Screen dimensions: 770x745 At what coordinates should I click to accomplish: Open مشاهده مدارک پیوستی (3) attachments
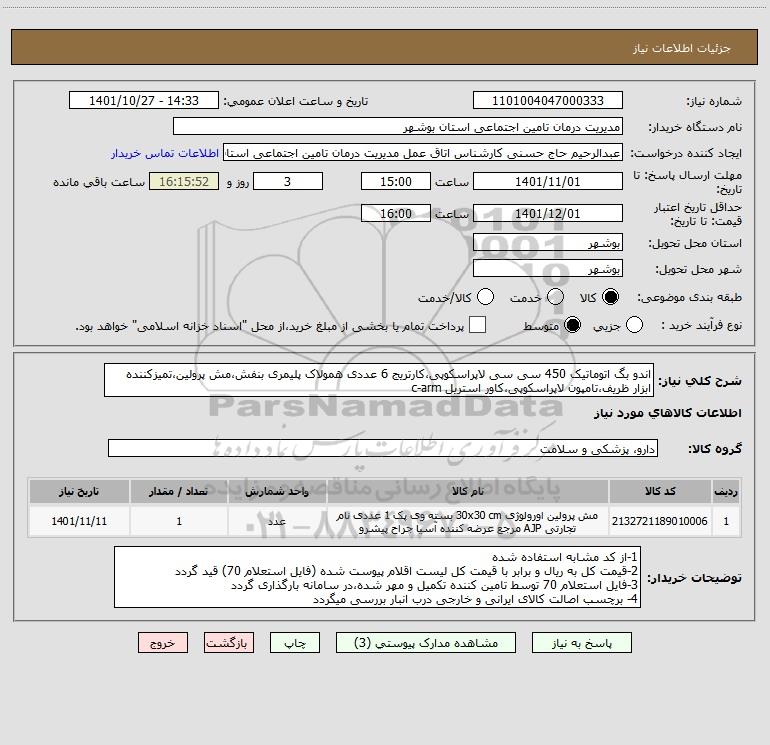tap(426, 643)
